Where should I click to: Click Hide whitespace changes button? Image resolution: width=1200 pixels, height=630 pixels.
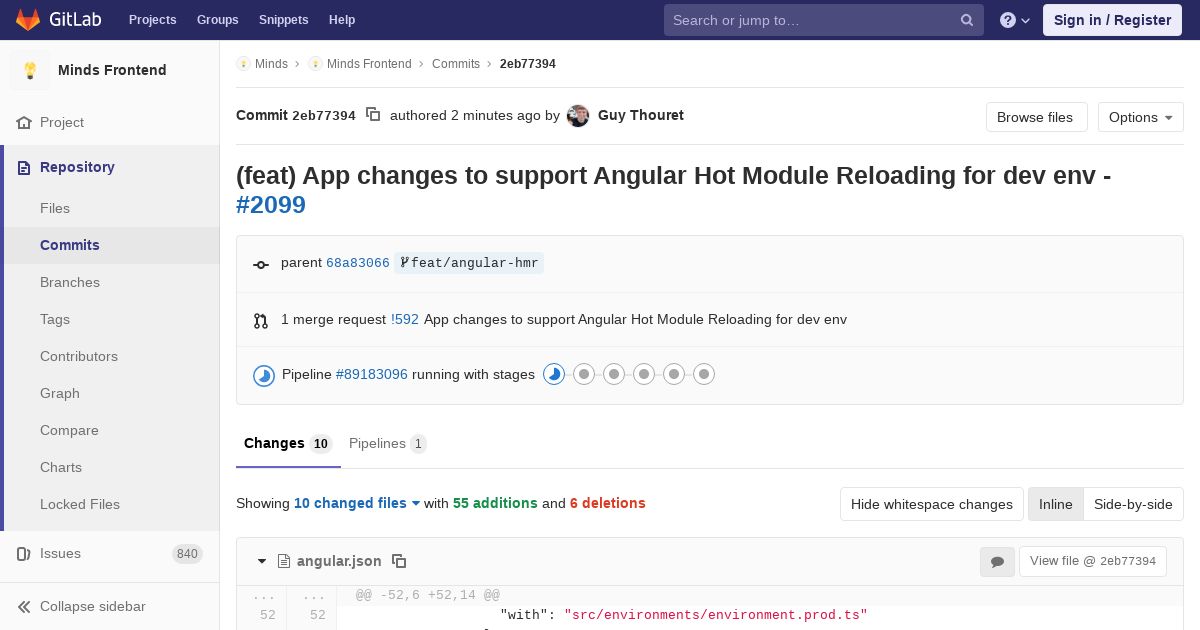pyautogui.click(x=932, y=504)
